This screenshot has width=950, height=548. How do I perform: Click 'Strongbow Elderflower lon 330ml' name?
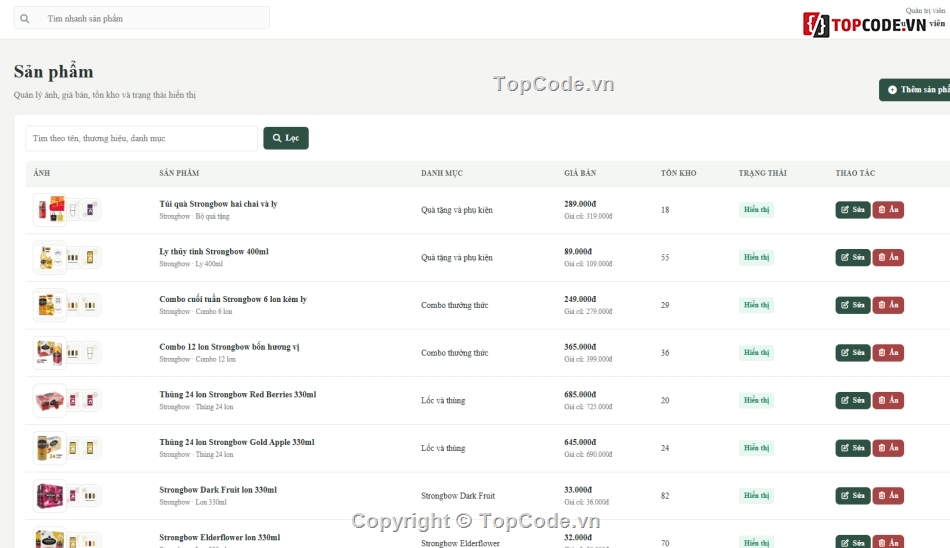219,538
